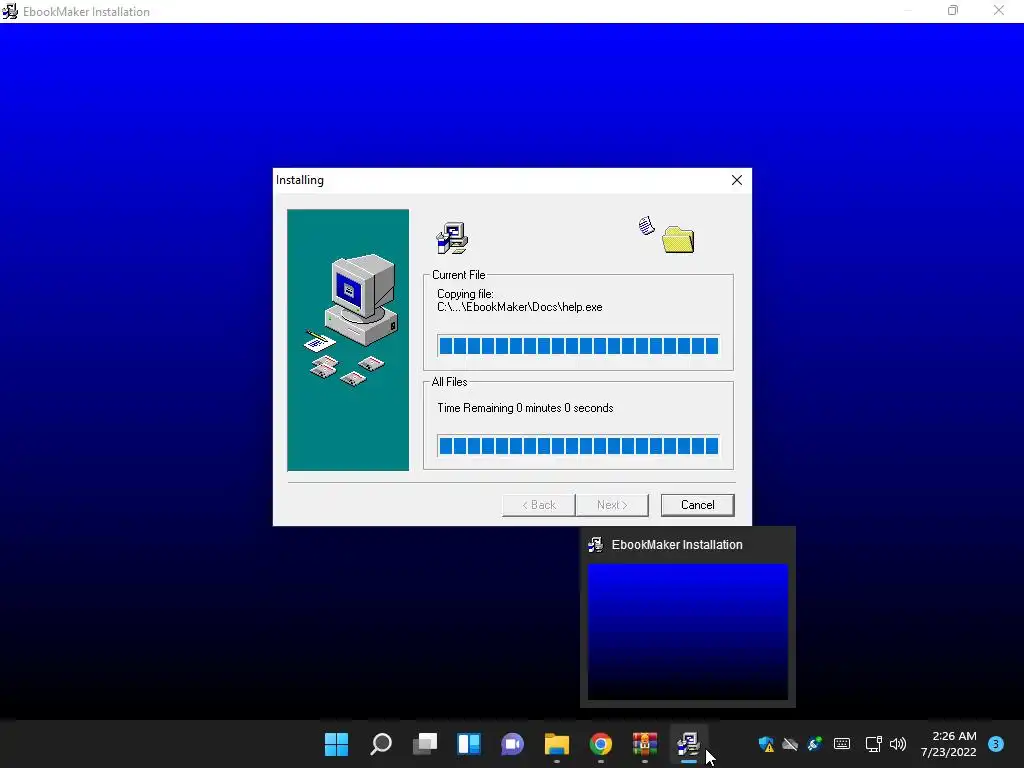Click the Time Remaining 0 minutes text

tap(525, 408)
